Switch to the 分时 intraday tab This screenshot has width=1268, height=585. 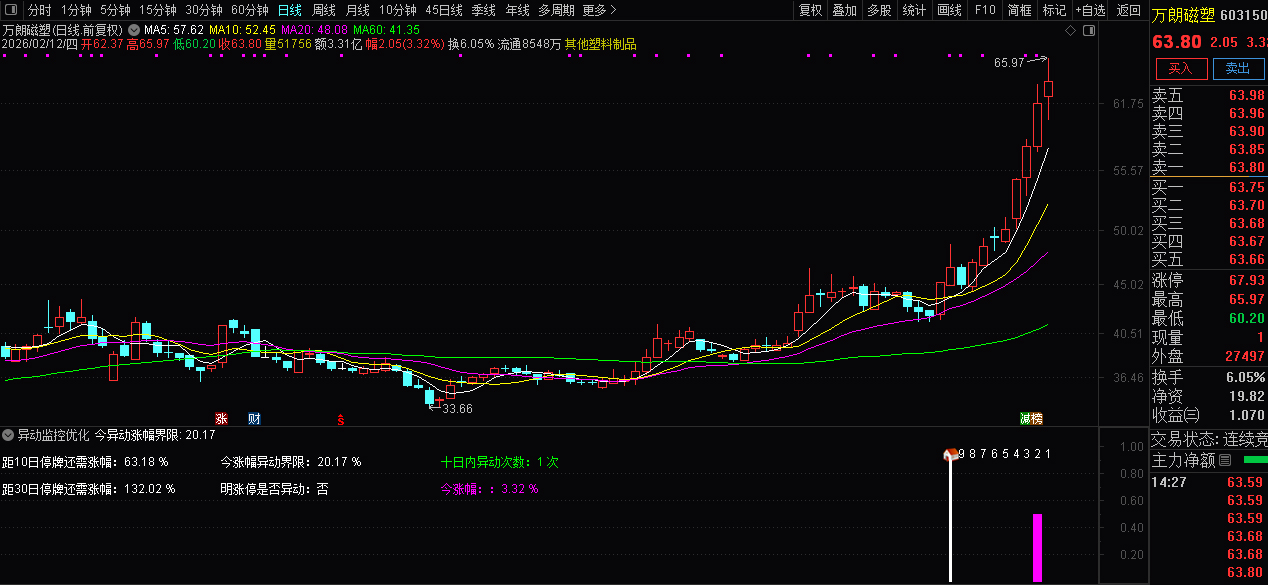pos(37,10)
